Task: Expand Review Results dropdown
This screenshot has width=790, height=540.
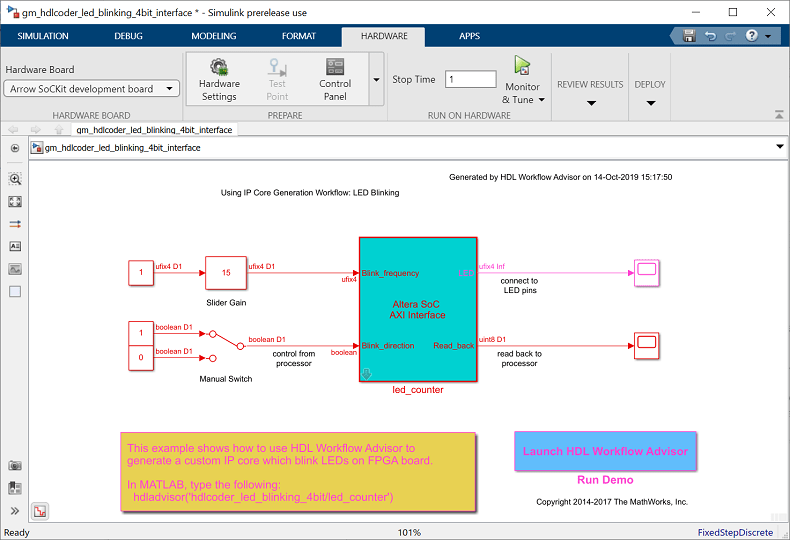Action: coord(591,103)
